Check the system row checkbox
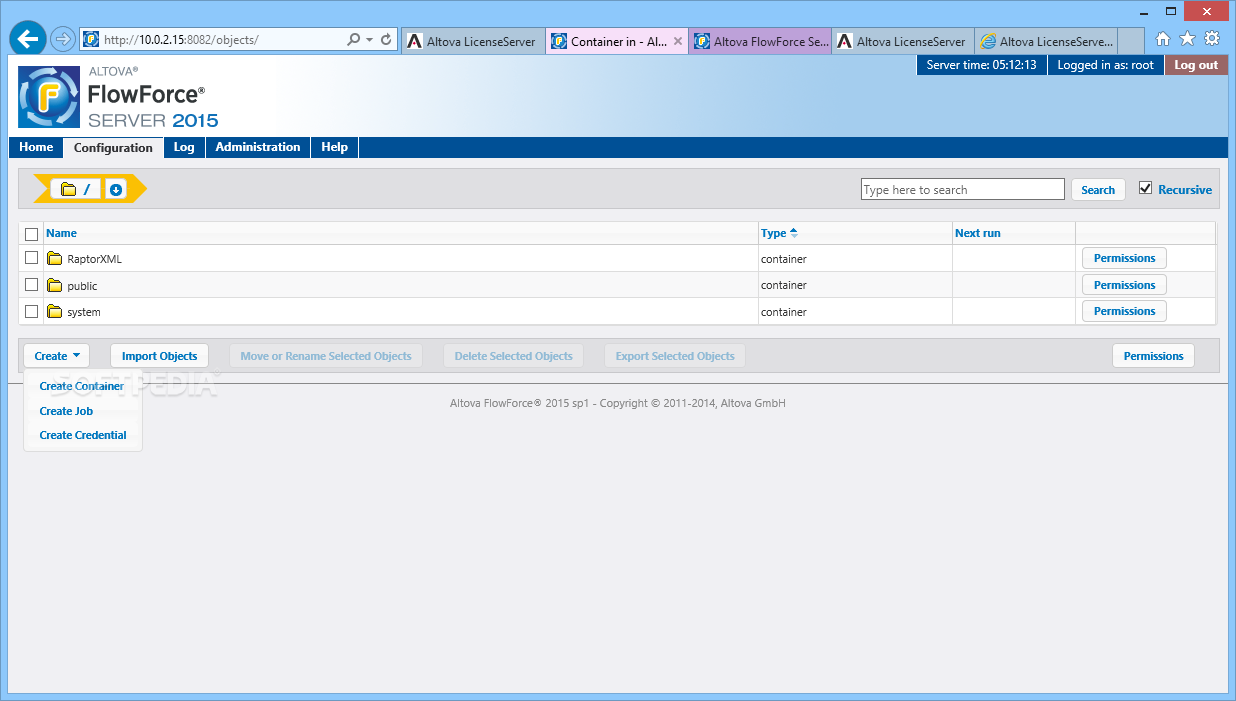The height and width of the screenshot is (701, 1236). point(31,311)
